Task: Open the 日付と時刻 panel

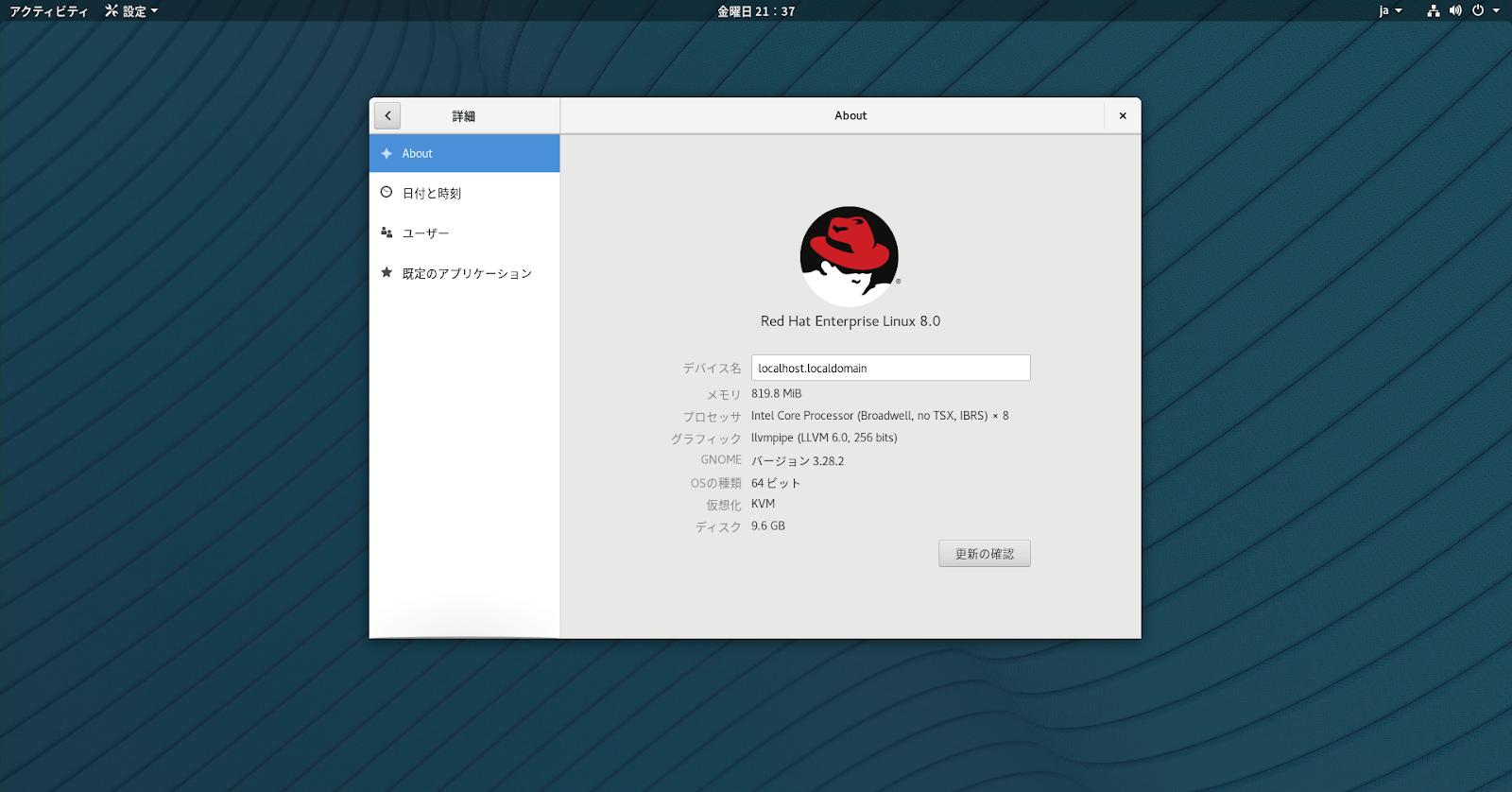Action: (x=465, y=193)
